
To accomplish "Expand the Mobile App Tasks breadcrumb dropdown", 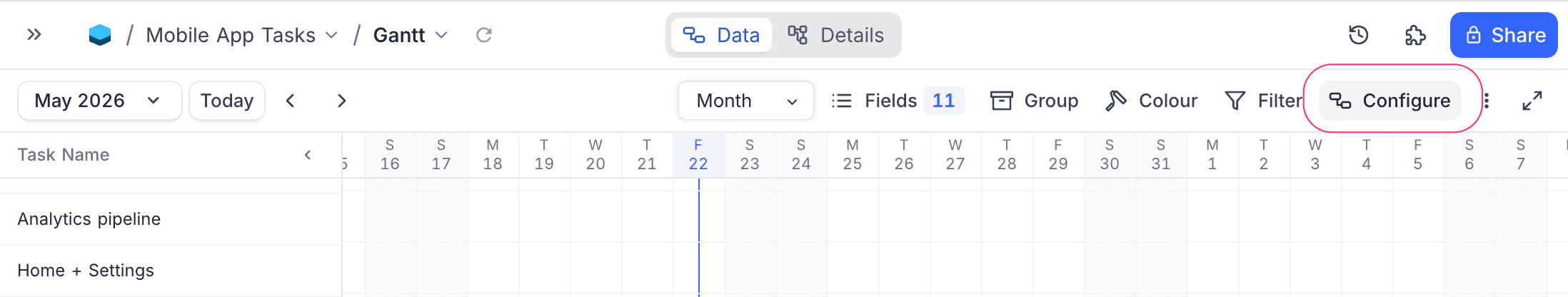I will coord(331,35).
